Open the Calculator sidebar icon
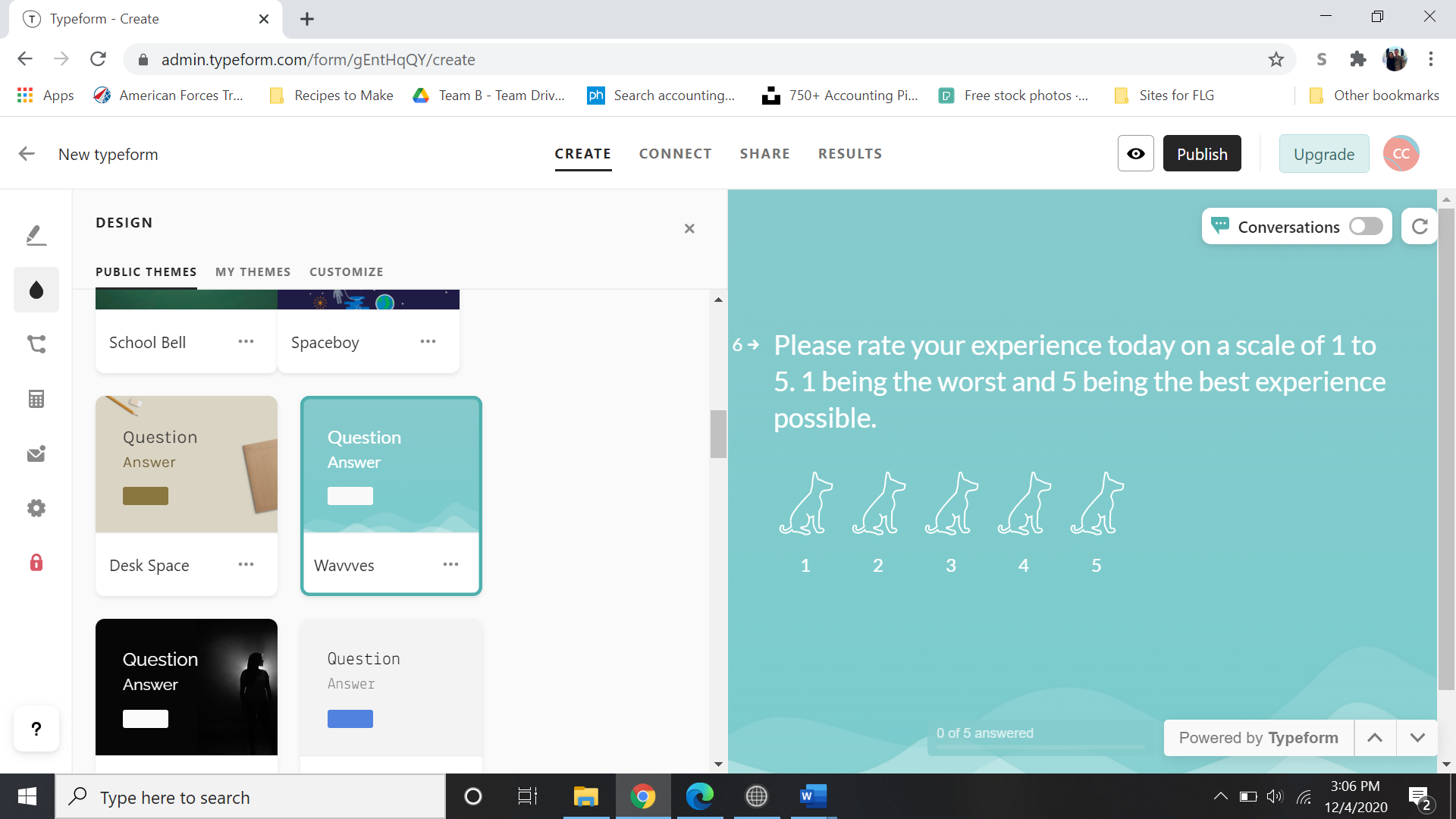This screenshot has height=819, width=1456. coord(36,399)
